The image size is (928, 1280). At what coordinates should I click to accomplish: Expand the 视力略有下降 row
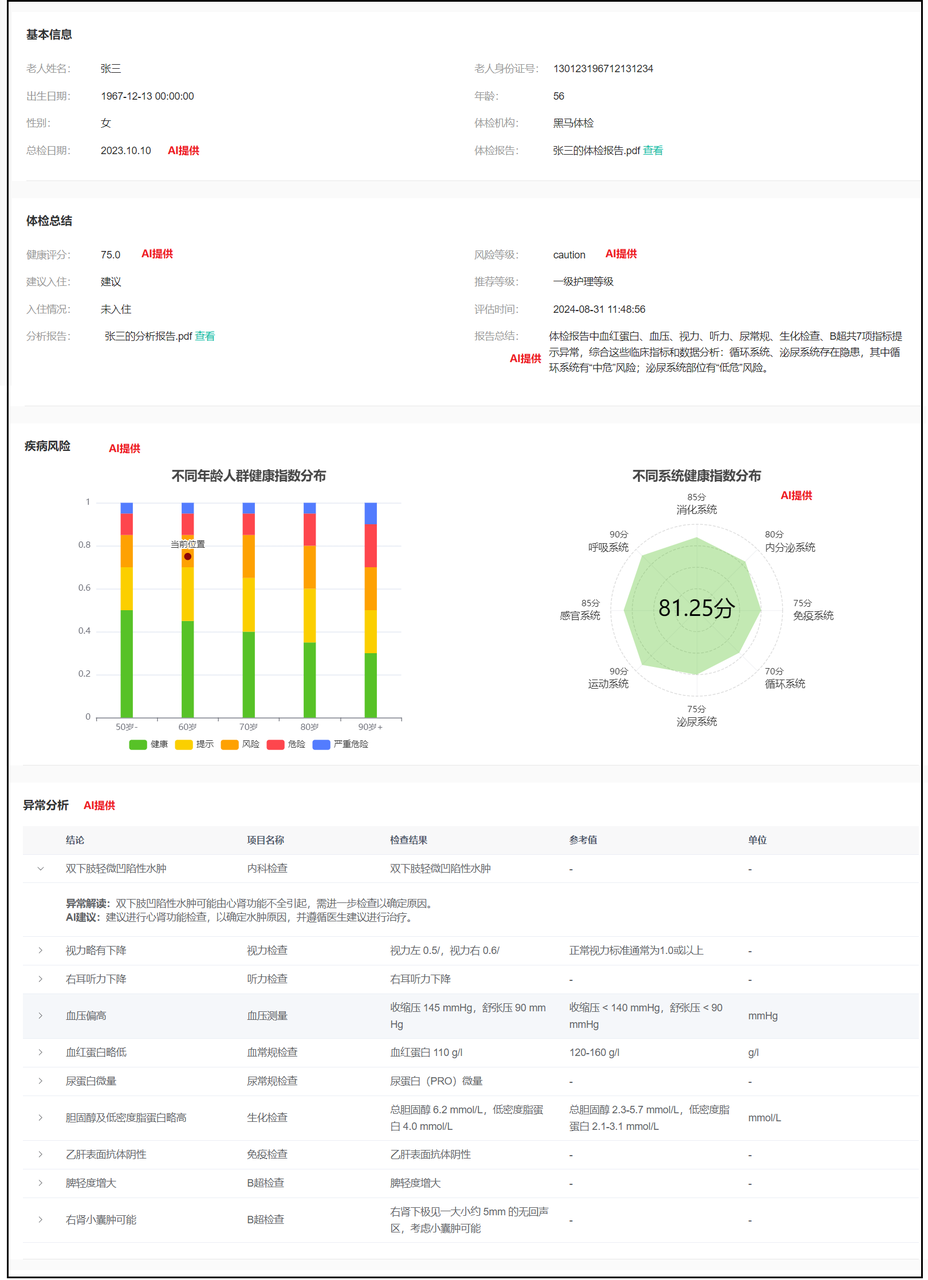click(41, 950)
